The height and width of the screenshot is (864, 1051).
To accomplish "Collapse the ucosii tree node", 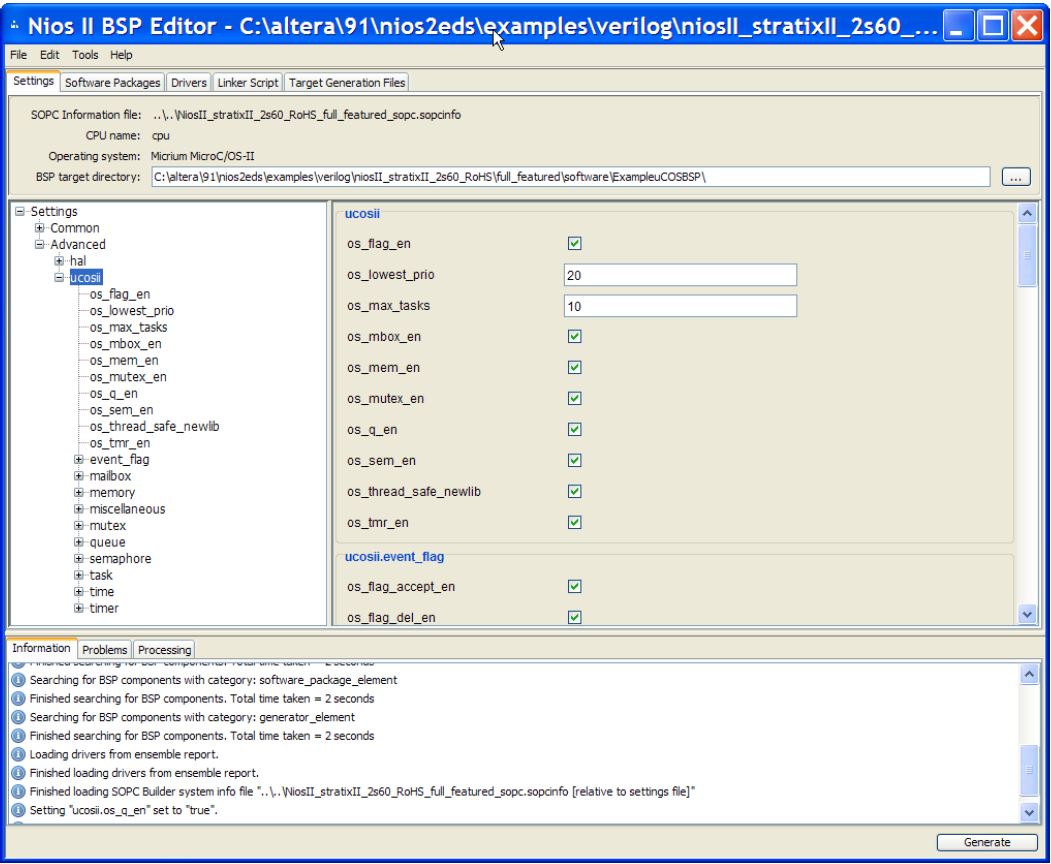I will [x=60, y=278].
